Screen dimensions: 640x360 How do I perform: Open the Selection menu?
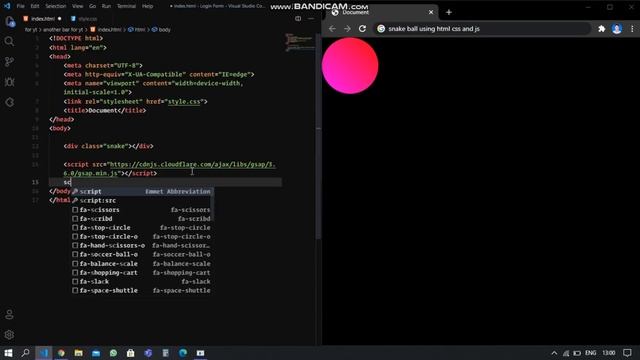[x=56, y=6]
